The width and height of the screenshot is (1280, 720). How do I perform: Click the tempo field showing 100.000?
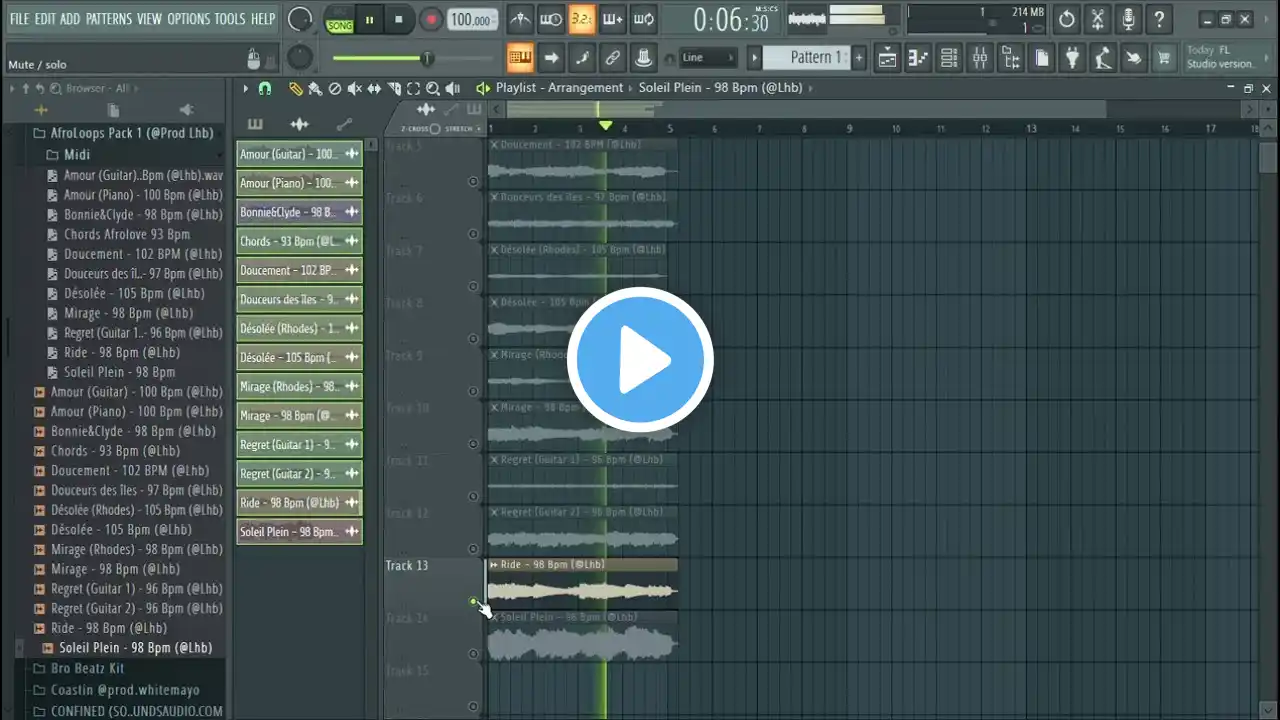471,20
